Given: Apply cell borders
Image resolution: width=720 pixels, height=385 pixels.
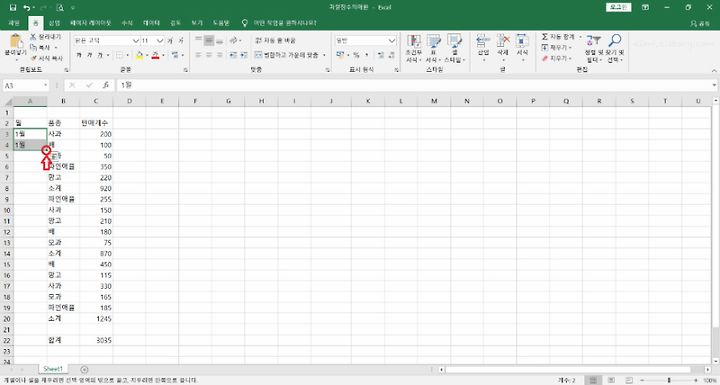Looking at the screenshot, I should [x=119, y=55].
